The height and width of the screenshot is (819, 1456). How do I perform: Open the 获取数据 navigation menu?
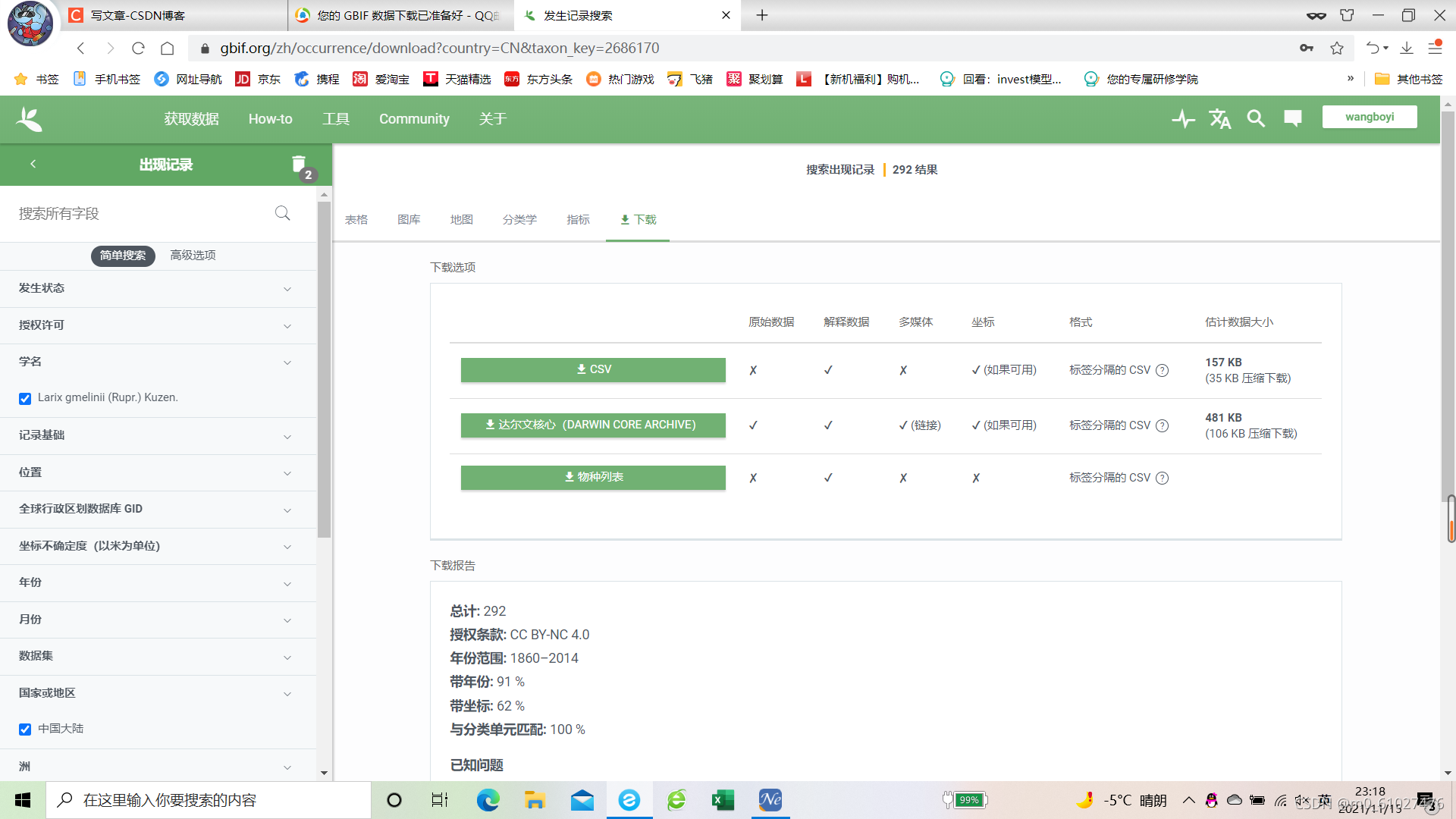click(191, 119)
